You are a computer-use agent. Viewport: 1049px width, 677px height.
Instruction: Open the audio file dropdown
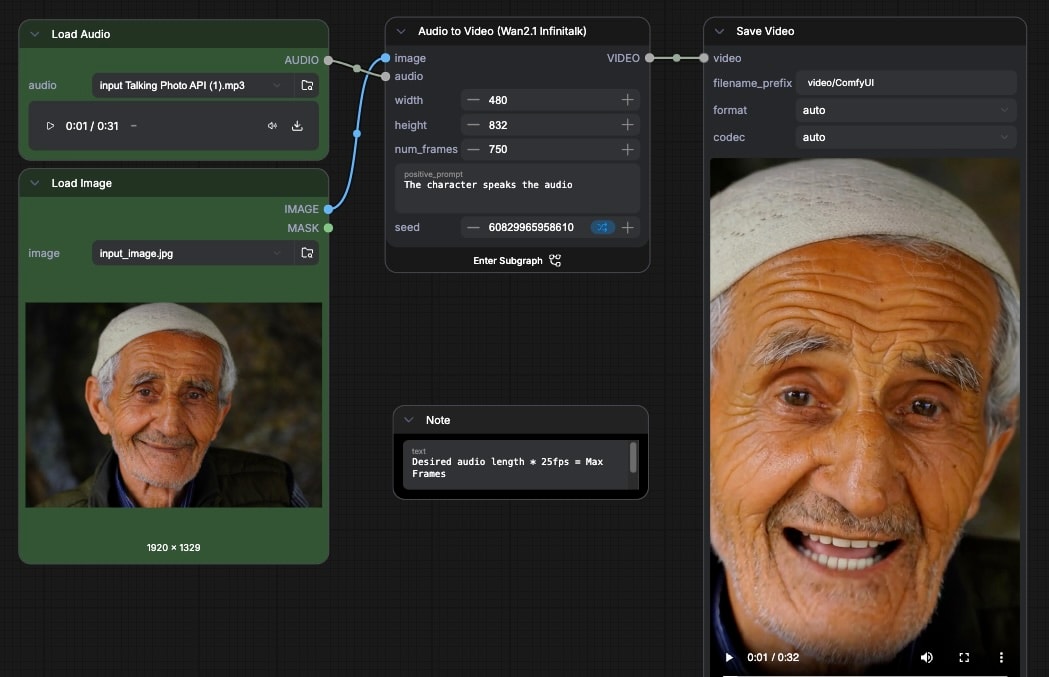pos(193,86)
